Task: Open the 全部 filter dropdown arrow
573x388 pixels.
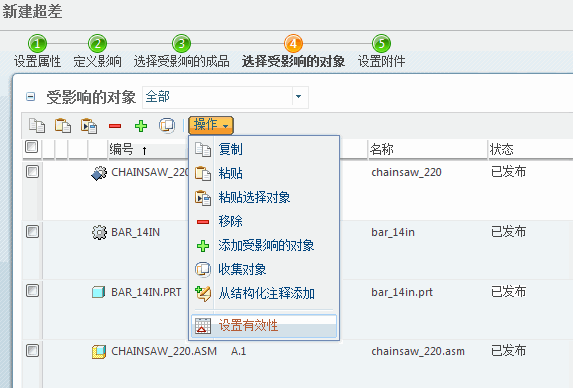Action: click(299, 97)
